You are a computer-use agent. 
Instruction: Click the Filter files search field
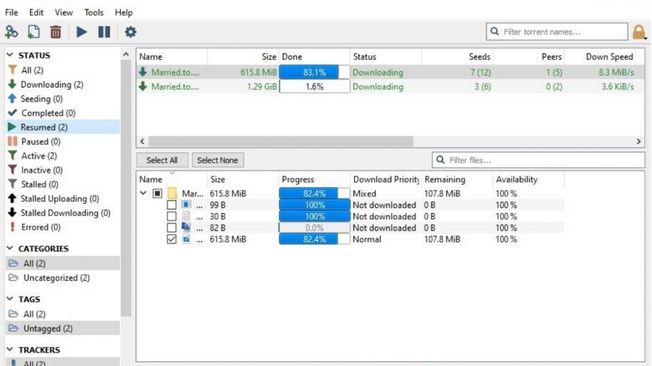click(x=538, y=160)
